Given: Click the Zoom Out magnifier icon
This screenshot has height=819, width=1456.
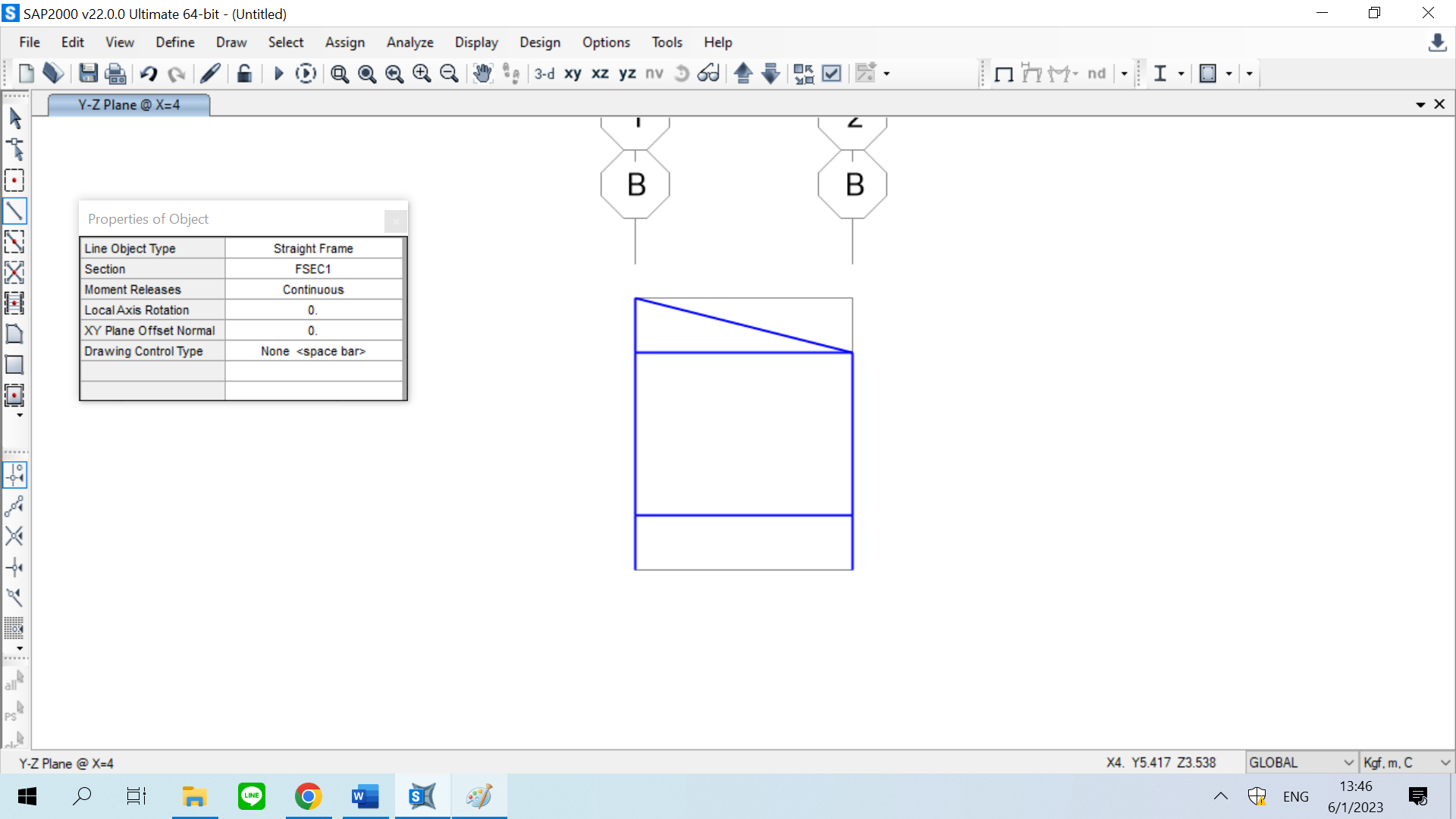Looking at the screenshot, I should [x=449, y=74].
